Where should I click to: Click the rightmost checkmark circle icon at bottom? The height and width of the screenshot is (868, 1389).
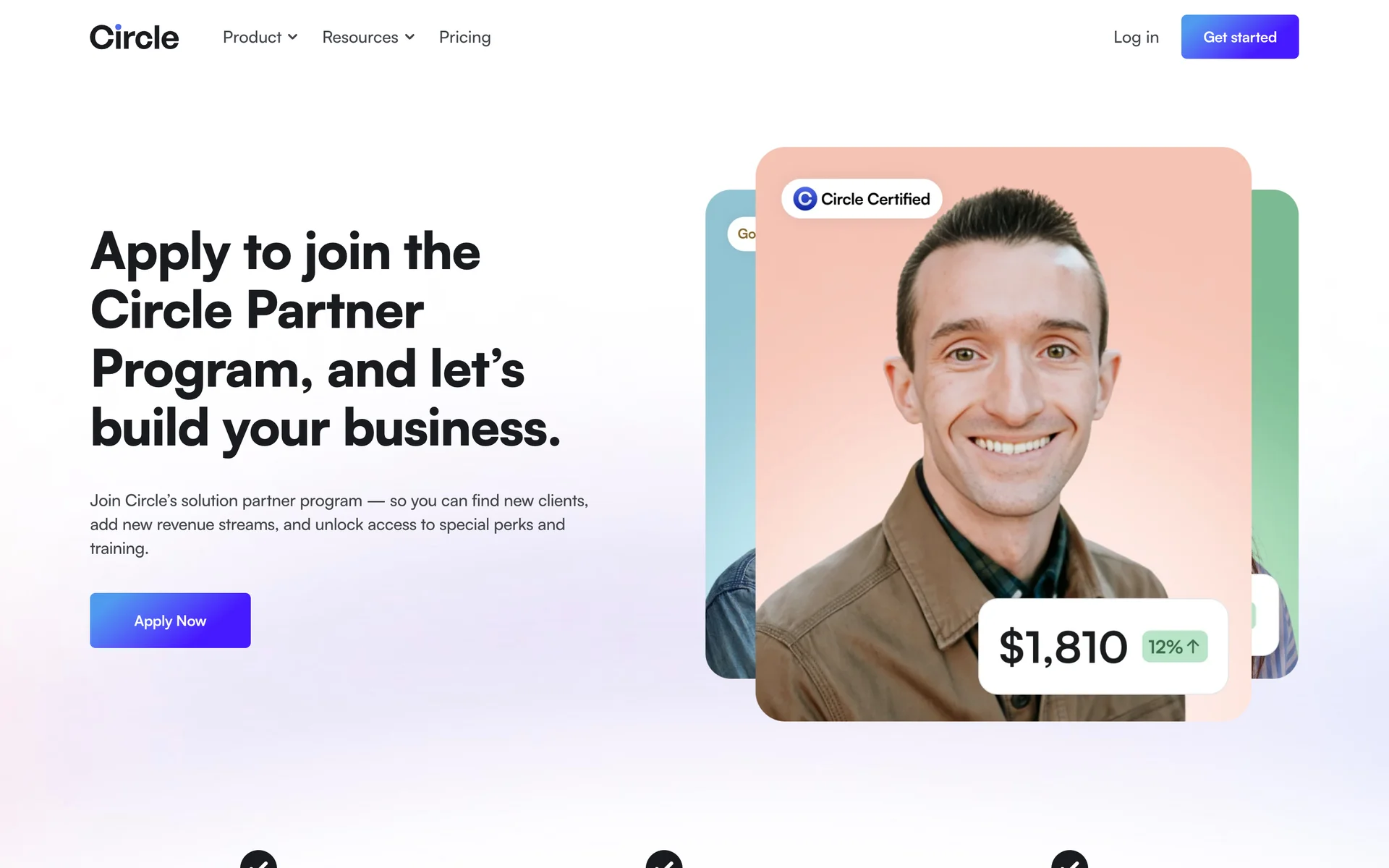(1070, 859)
